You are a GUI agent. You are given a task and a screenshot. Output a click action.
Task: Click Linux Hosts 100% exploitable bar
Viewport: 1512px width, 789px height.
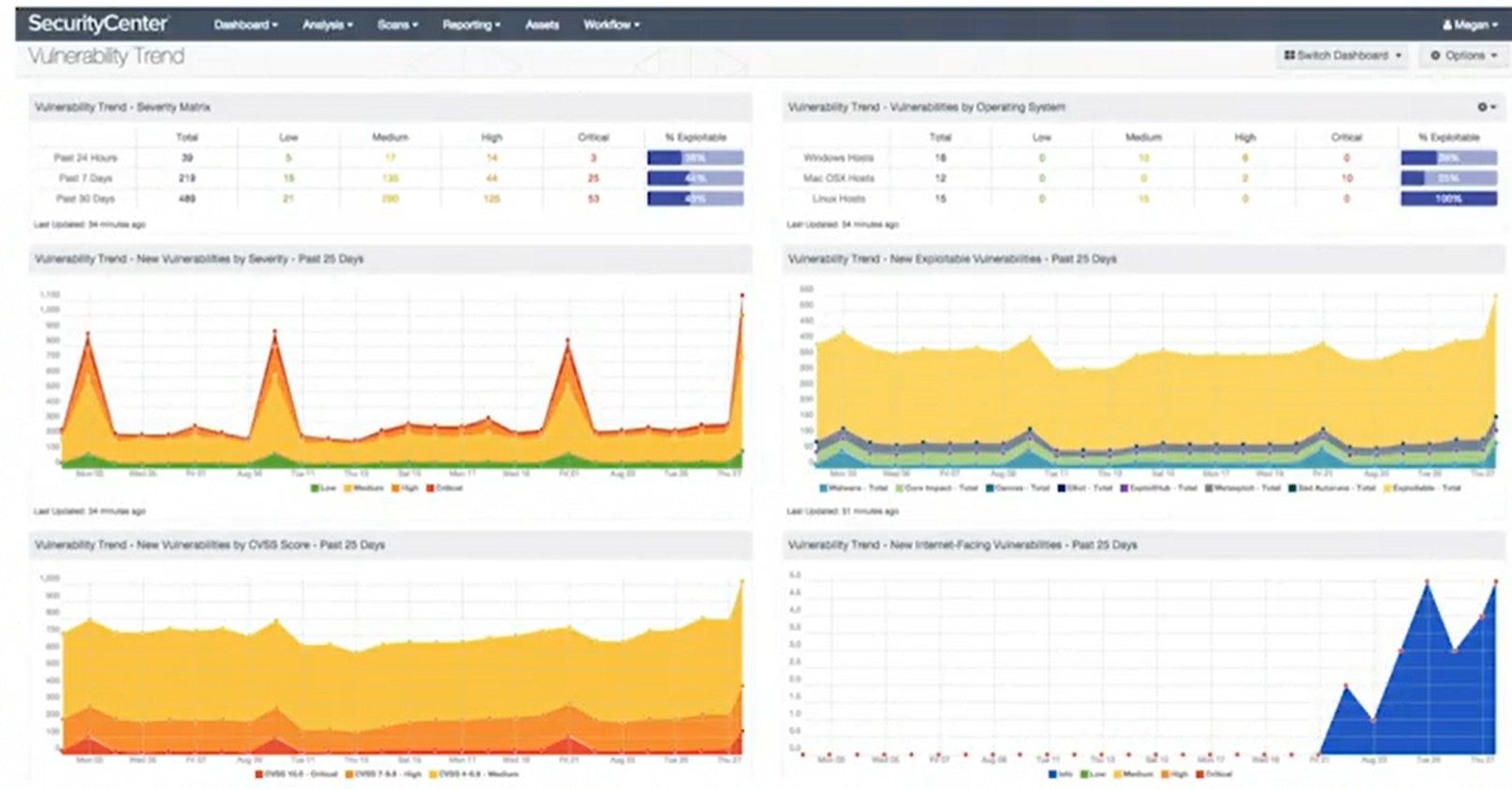point(1449,198)
